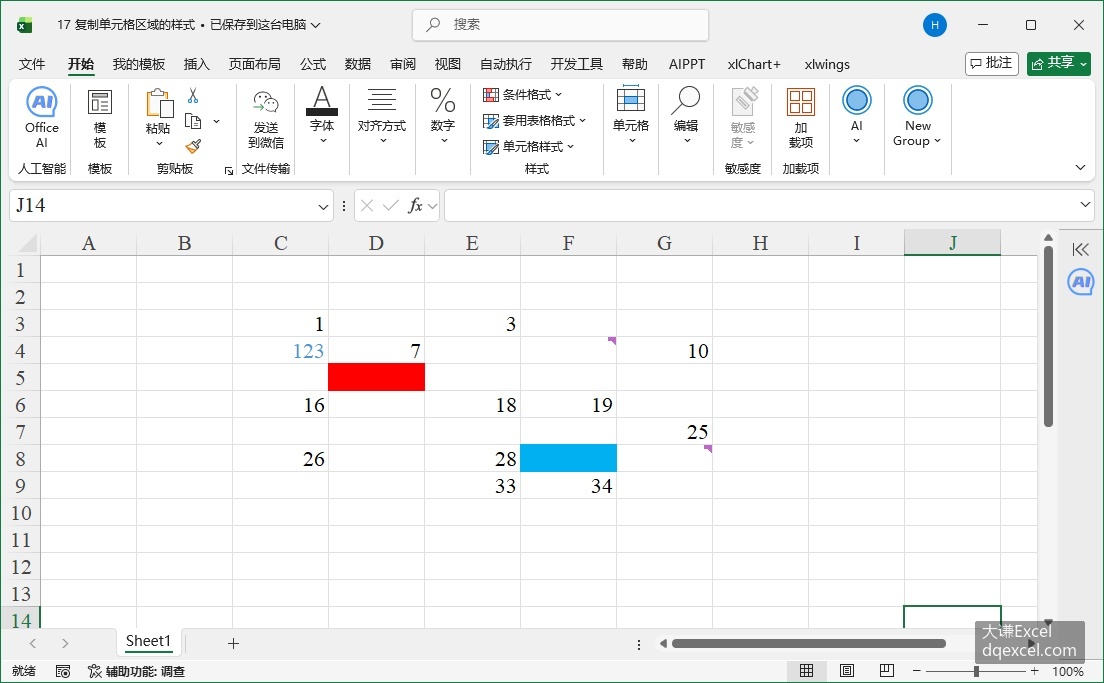Add a new sheet with plus button
This screenshot has width=1104, height=683.
click(x=233, y=643)
